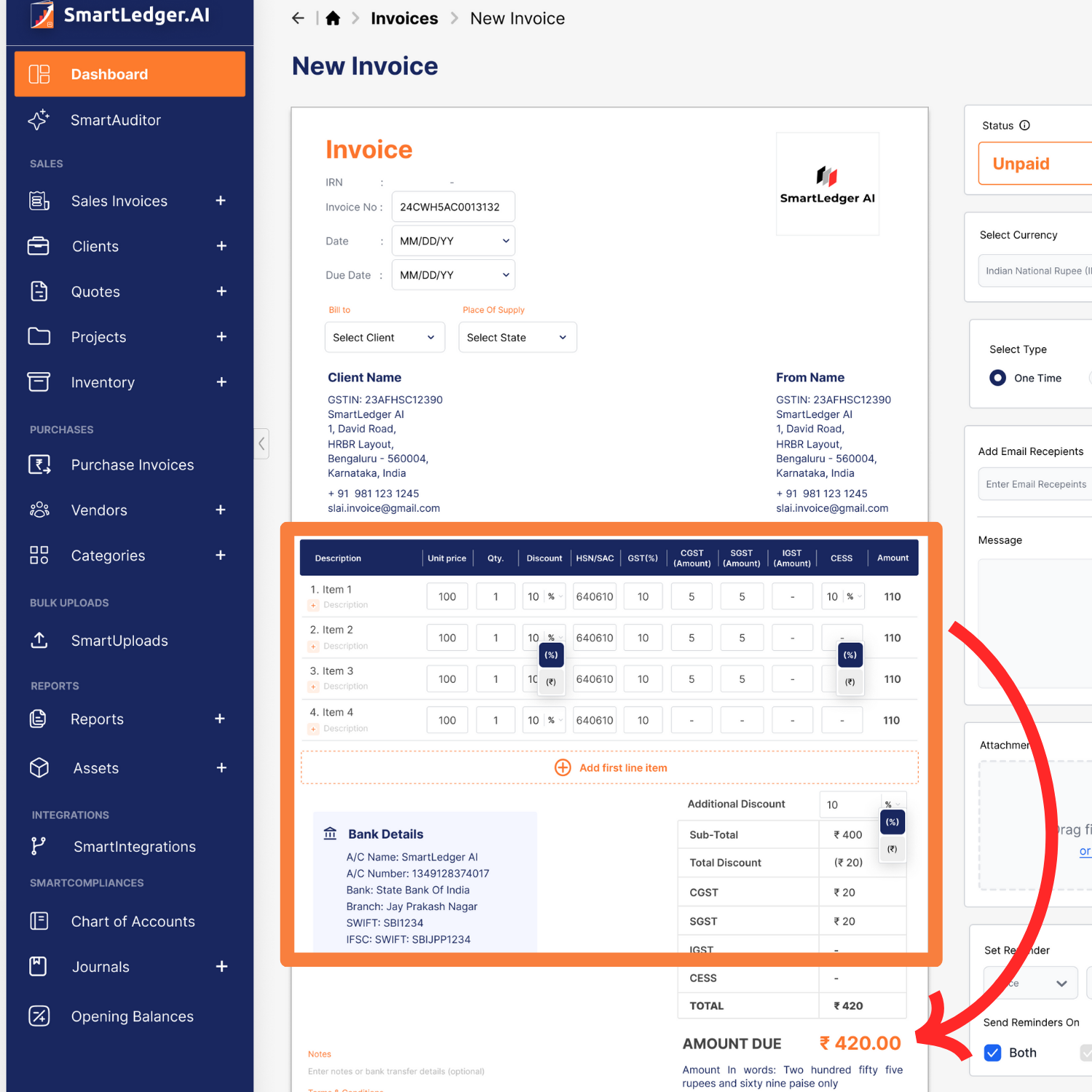
Task: Click the home icon in breadcrumb
Action: 333,19
